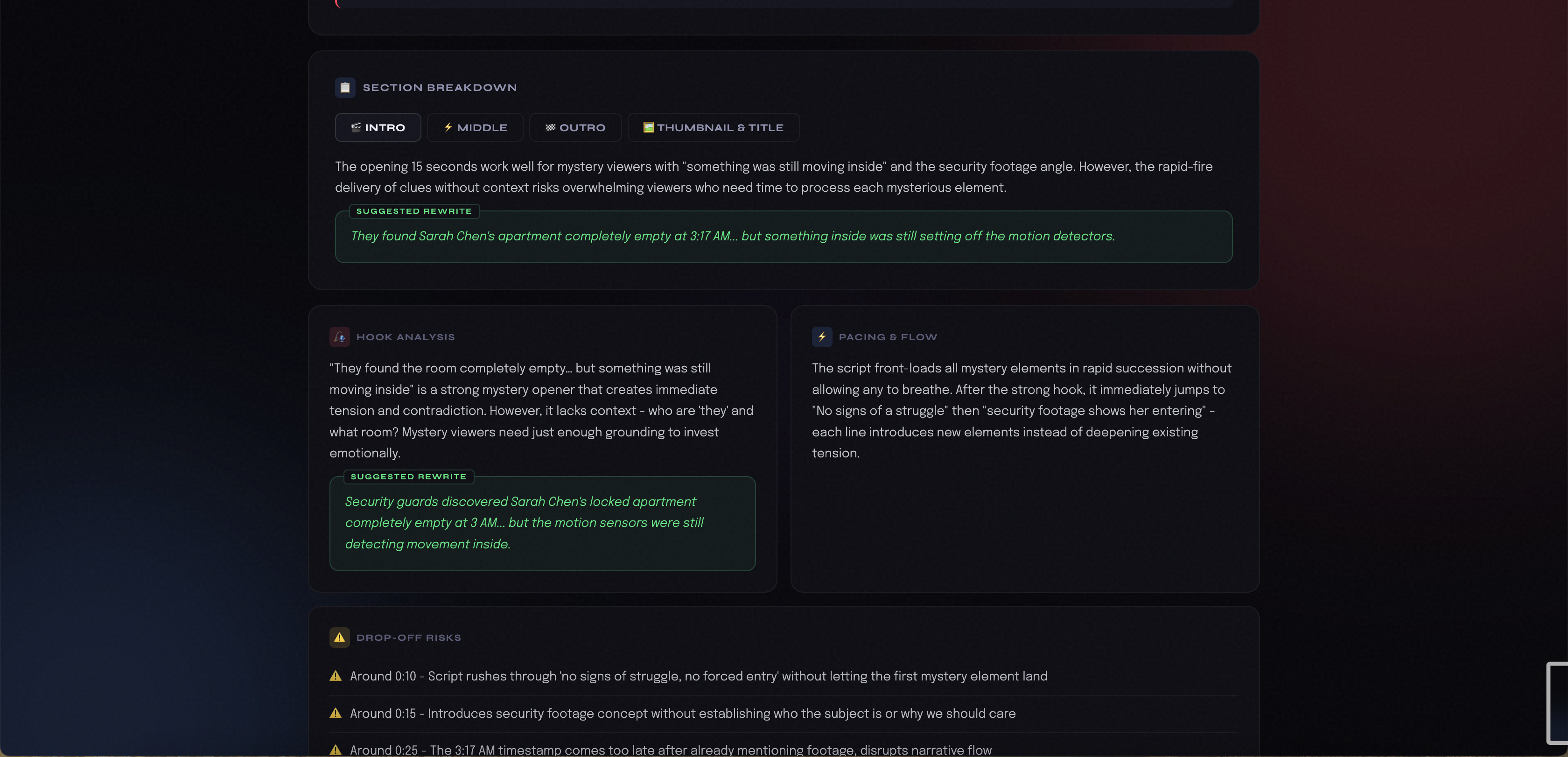The height and width of the screenshot is (757, 1568).
Task: Click the Hook Analysis icon
Action: coord(339,337)
